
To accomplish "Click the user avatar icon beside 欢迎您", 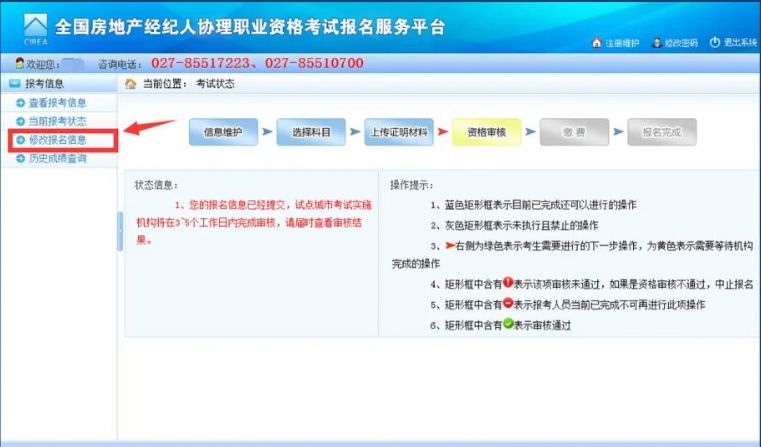I will 20,63.
